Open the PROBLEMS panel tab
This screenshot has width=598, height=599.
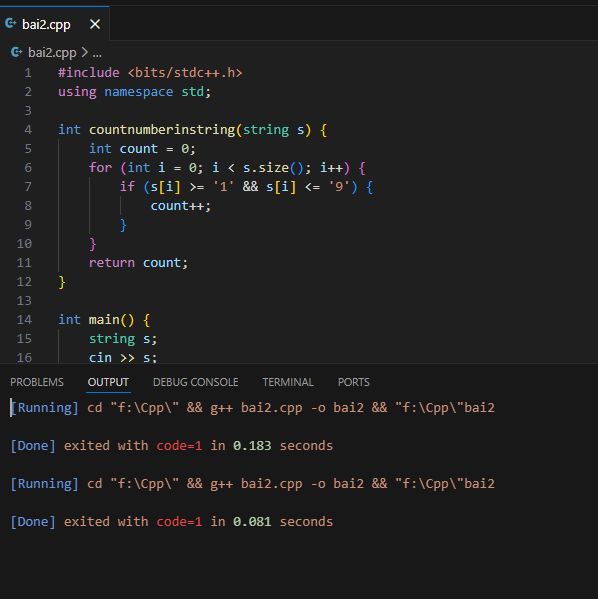click(37, 382)
